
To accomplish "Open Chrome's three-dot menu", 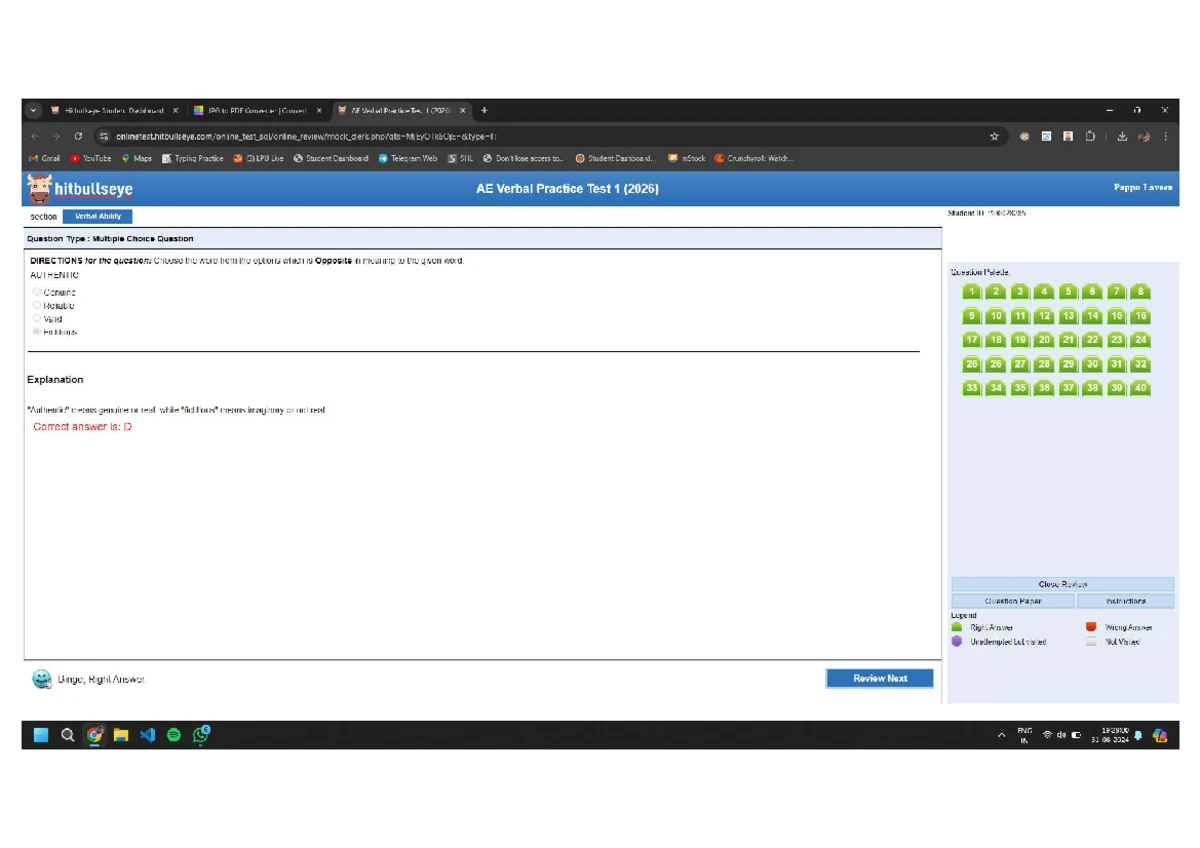I will click(1166, 137).
